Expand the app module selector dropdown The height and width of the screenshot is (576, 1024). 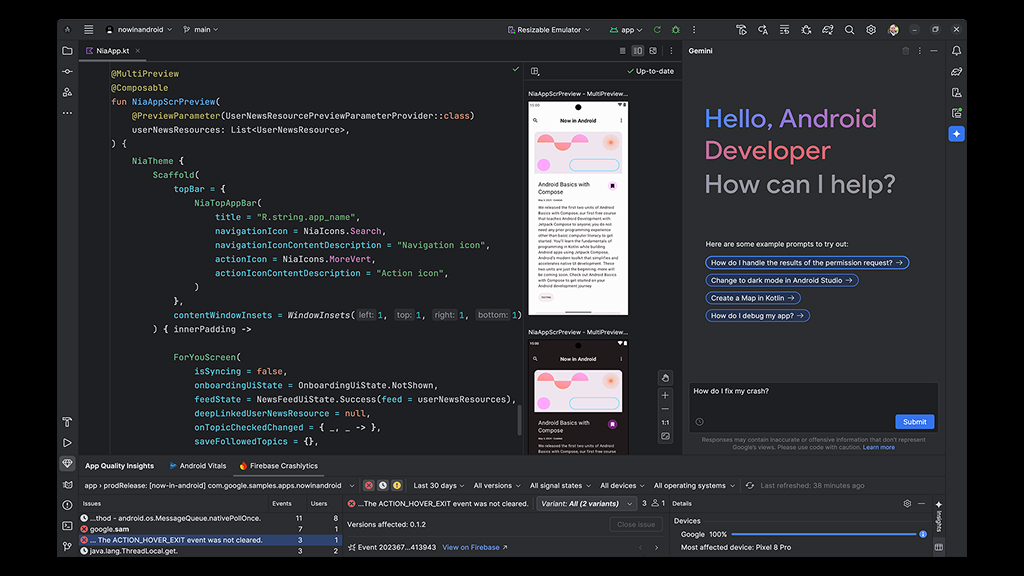click(219, 485)
